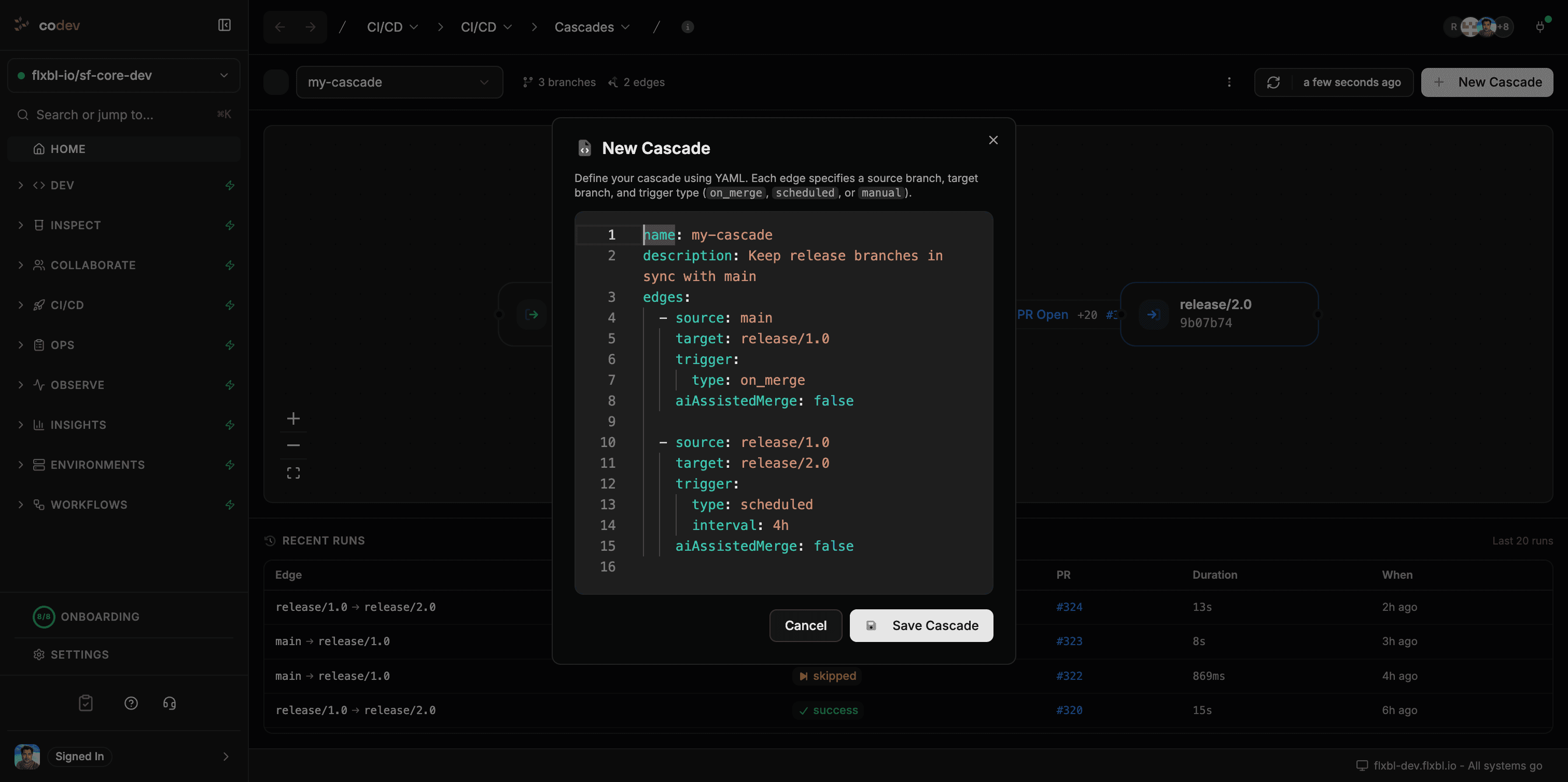Open the my-cascade selector dropdown
The width and height of the screenshot is (1568, 782).
pyautogui.click(x=399, y=82)
